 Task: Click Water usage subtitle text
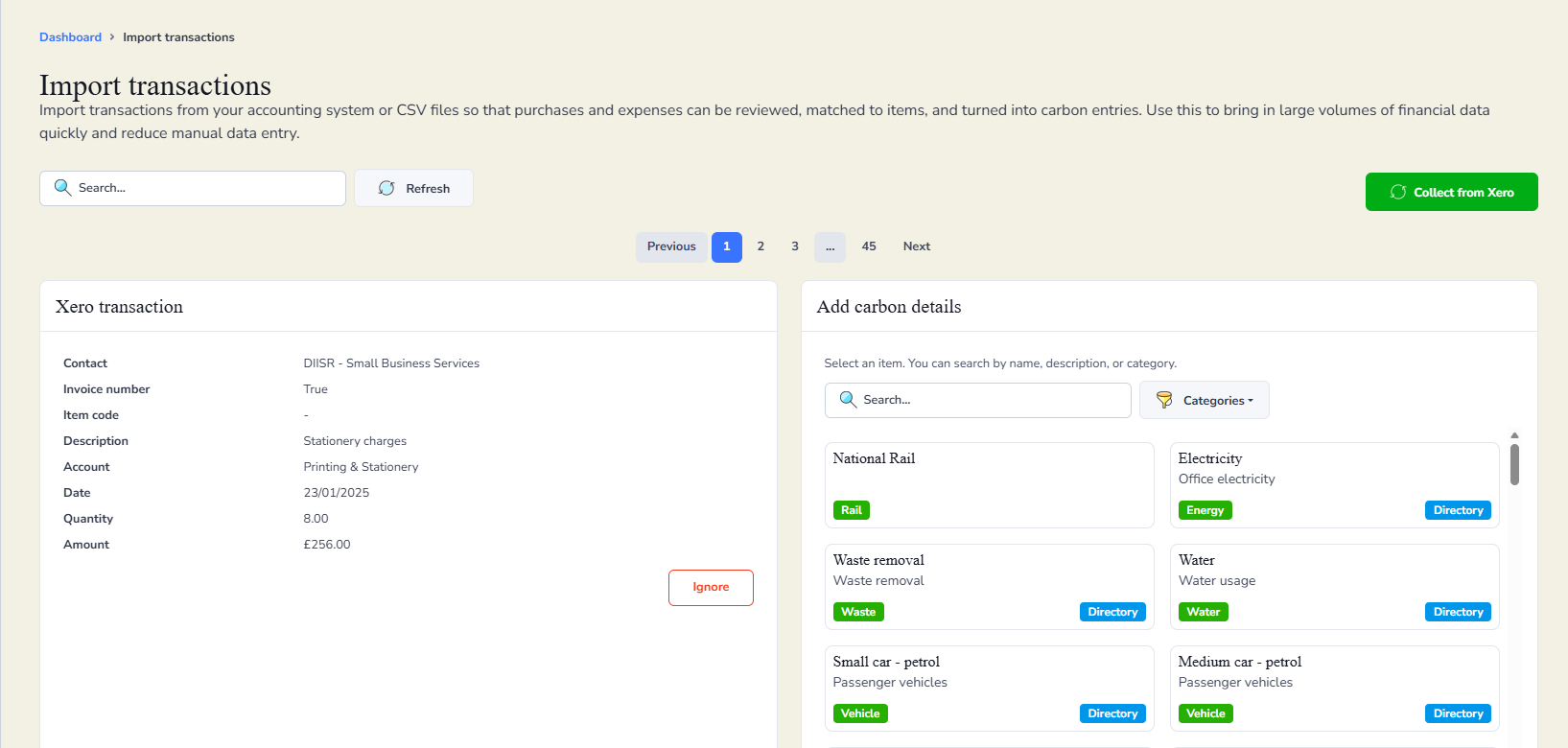(1217, 580)
